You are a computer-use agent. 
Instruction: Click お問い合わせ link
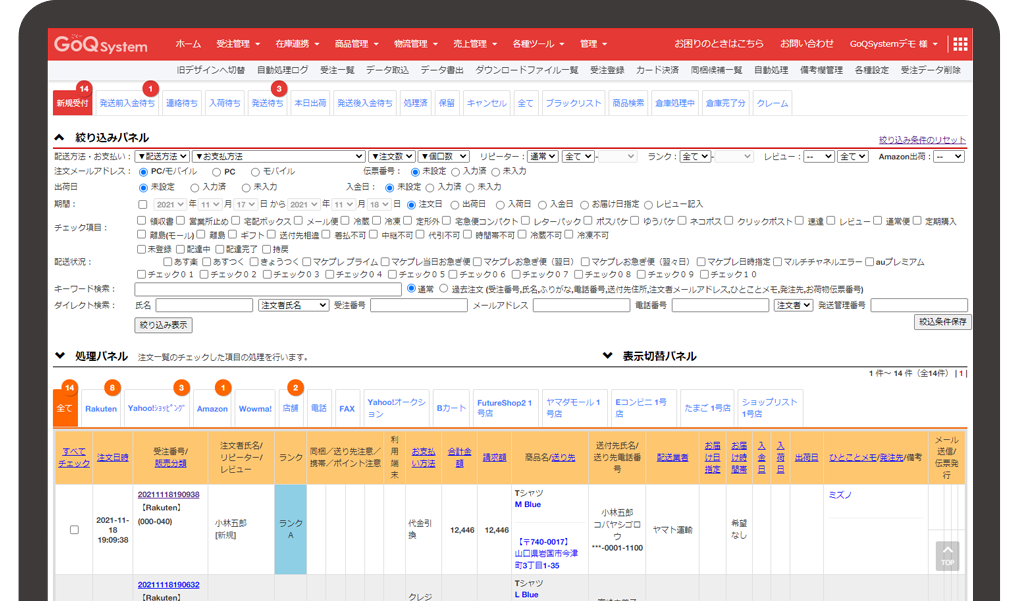(807, 44)
